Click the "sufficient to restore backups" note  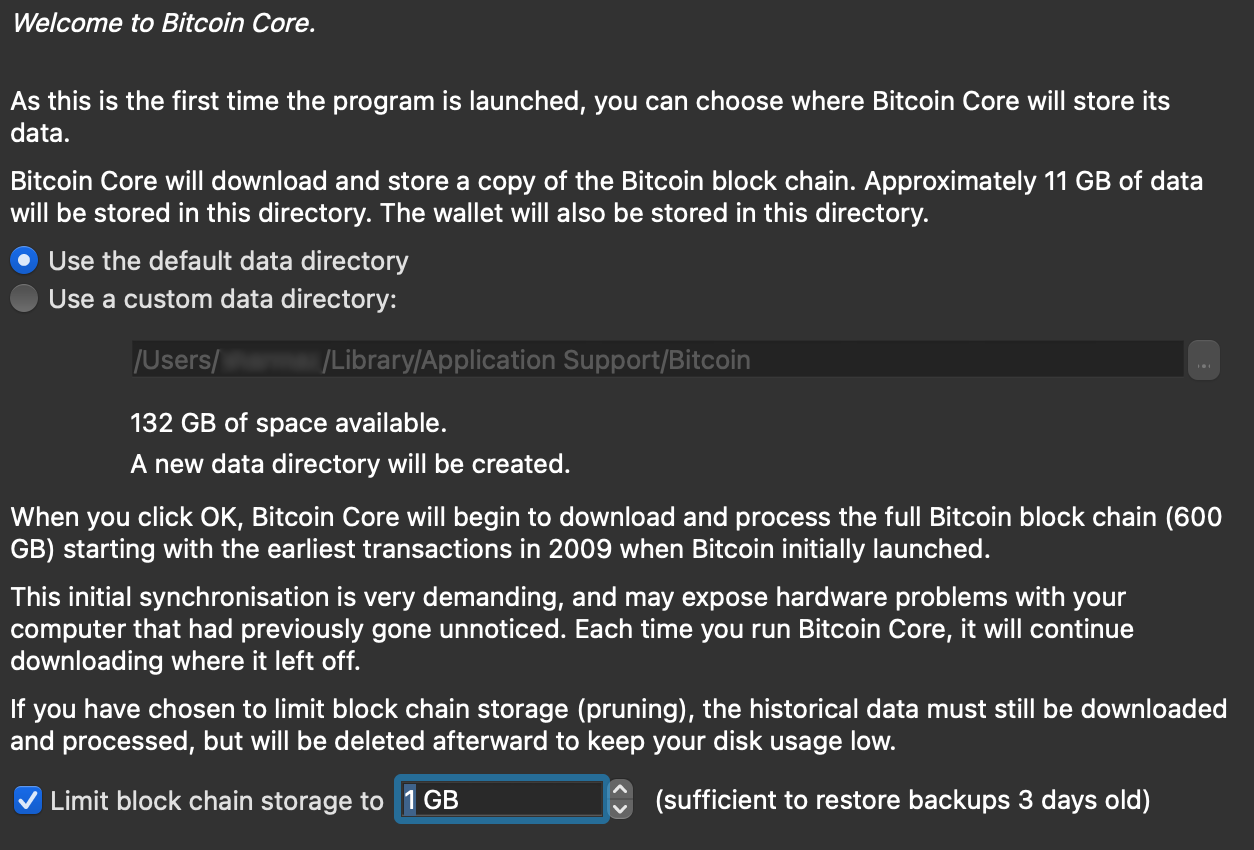coord(903,800)
